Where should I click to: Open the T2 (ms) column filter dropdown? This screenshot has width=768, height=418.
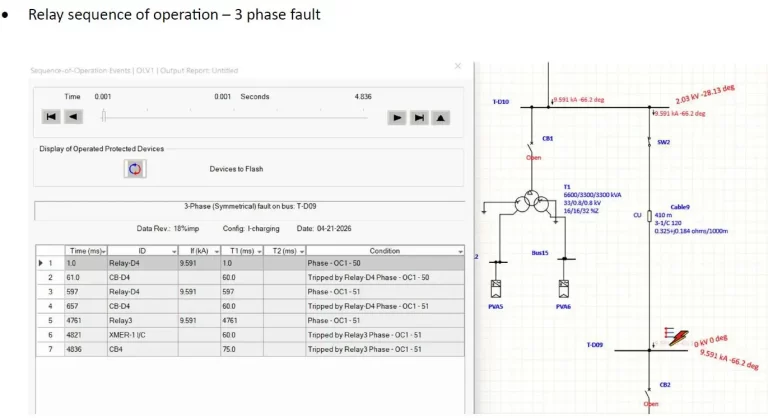pyautogui.click(x=302, y=251)
